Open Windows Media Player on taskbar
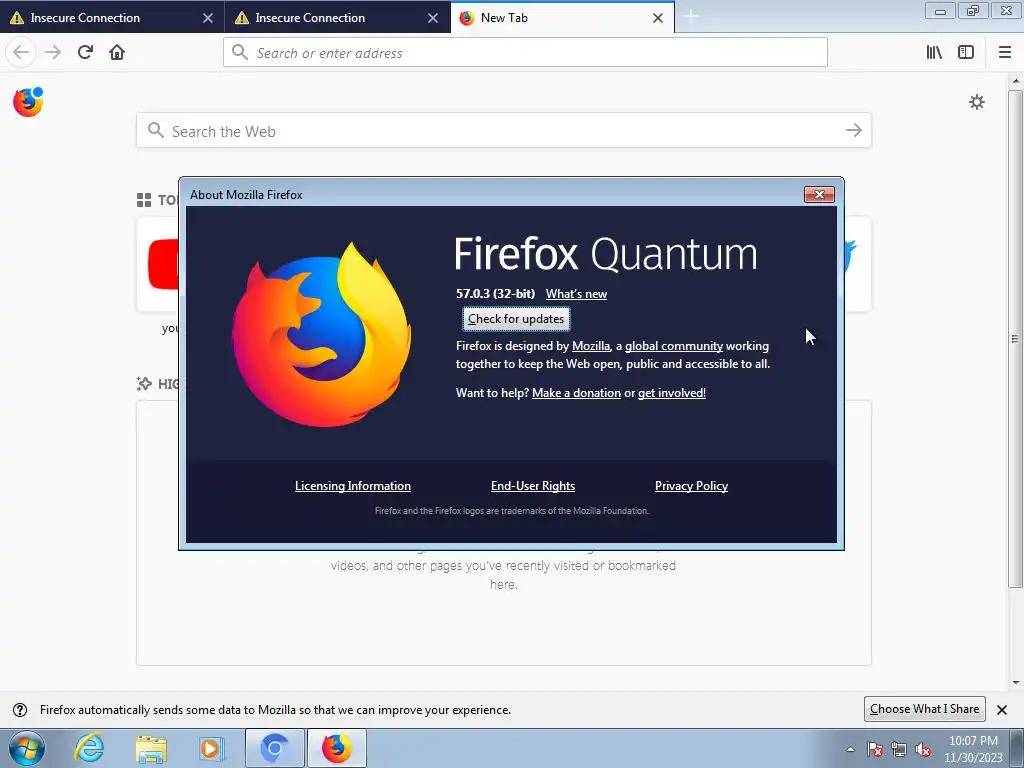Image resolution: width=1024 pixels, height=768 pixels. coord(212,748)
